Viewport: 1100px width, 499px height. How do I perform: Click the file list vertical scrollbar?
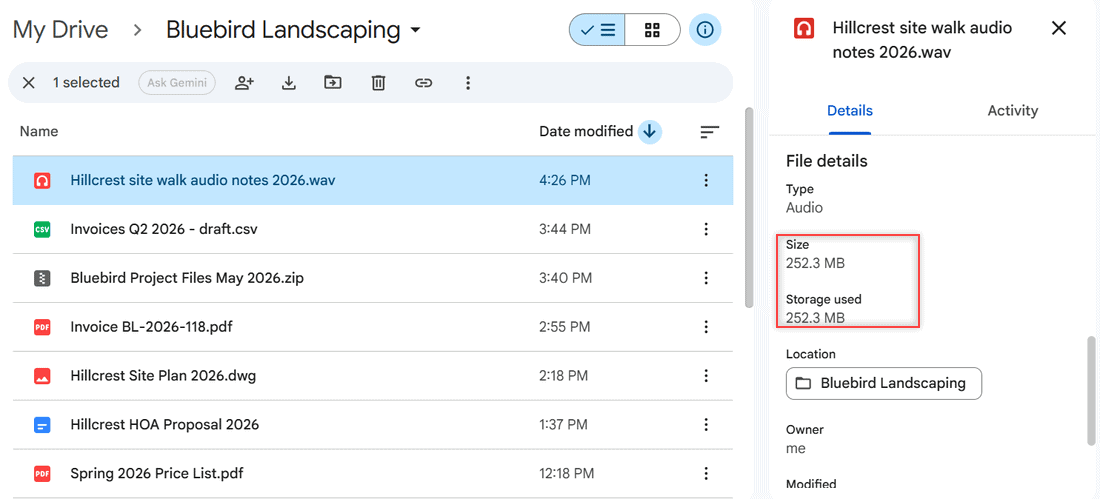tap(749, 207)
